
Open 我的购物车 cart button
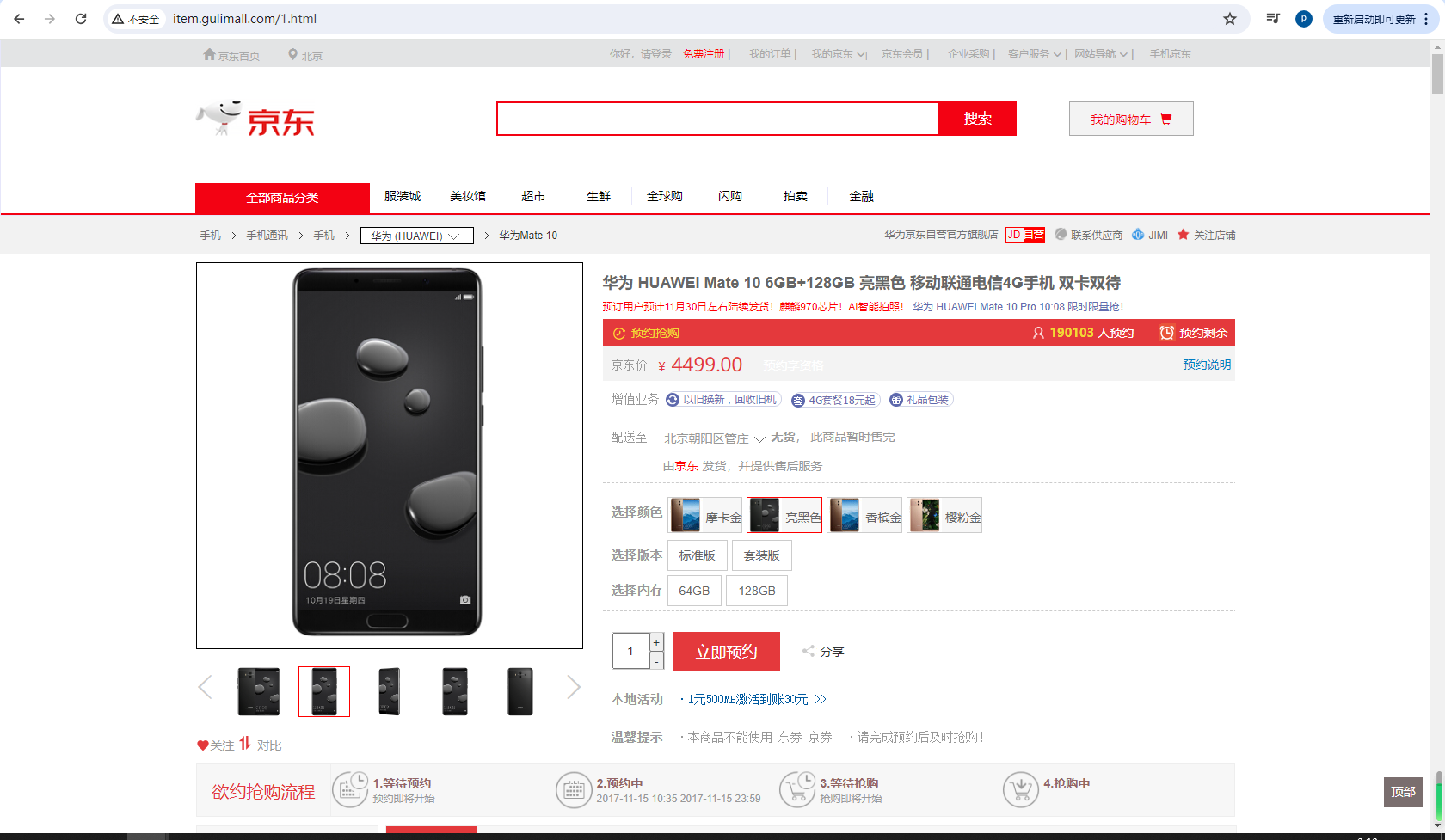(x=1131, y=119)
